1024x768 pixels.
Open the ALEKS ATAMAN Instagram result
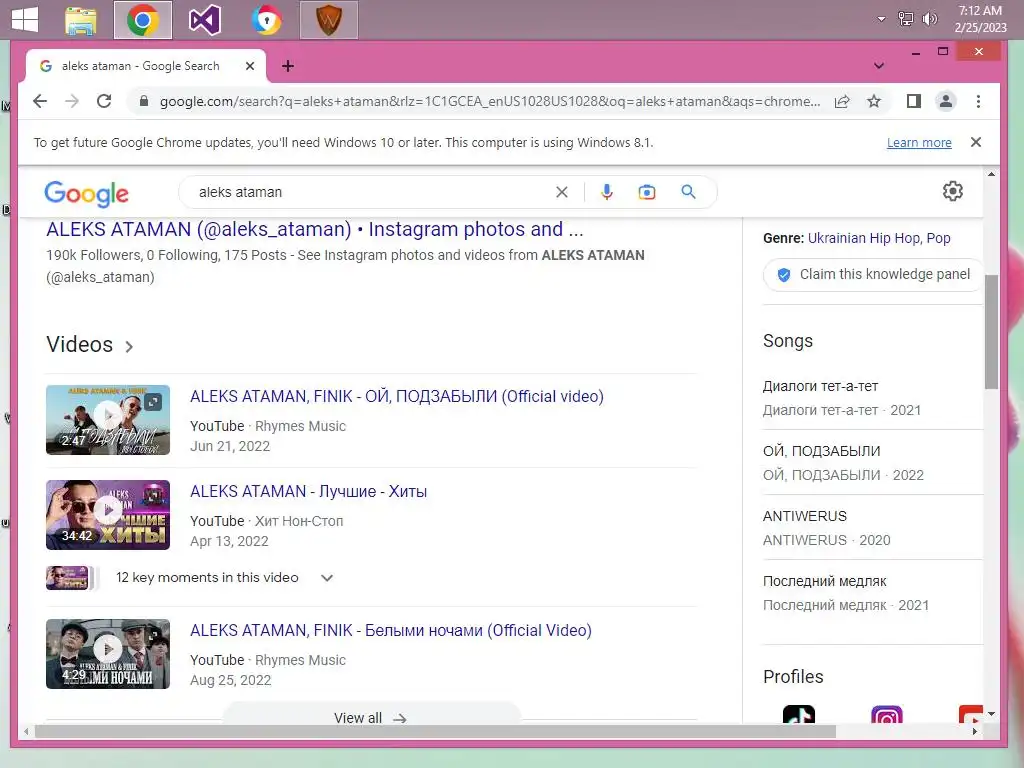pyautogui.click(x=315, y=229)
